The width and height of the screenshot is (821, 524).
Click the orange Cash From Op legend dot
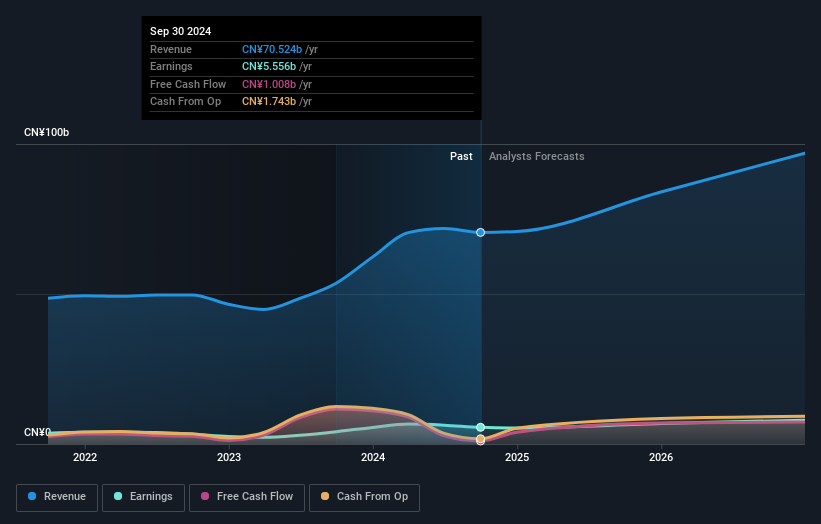[325, 496]
